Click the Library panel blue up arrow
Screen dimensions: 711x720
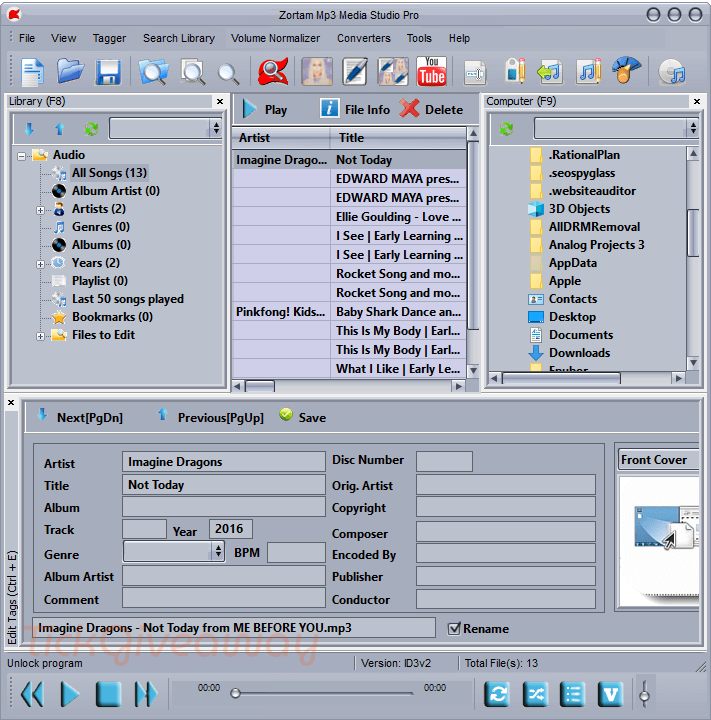pyautogui.click(x=60, y=129)
